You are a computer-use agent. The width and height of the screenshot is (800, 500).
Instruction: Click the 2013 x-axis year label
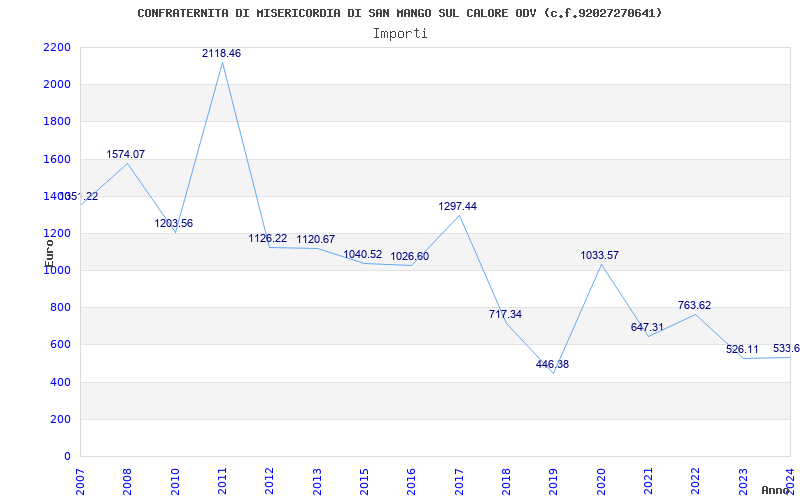317,482
